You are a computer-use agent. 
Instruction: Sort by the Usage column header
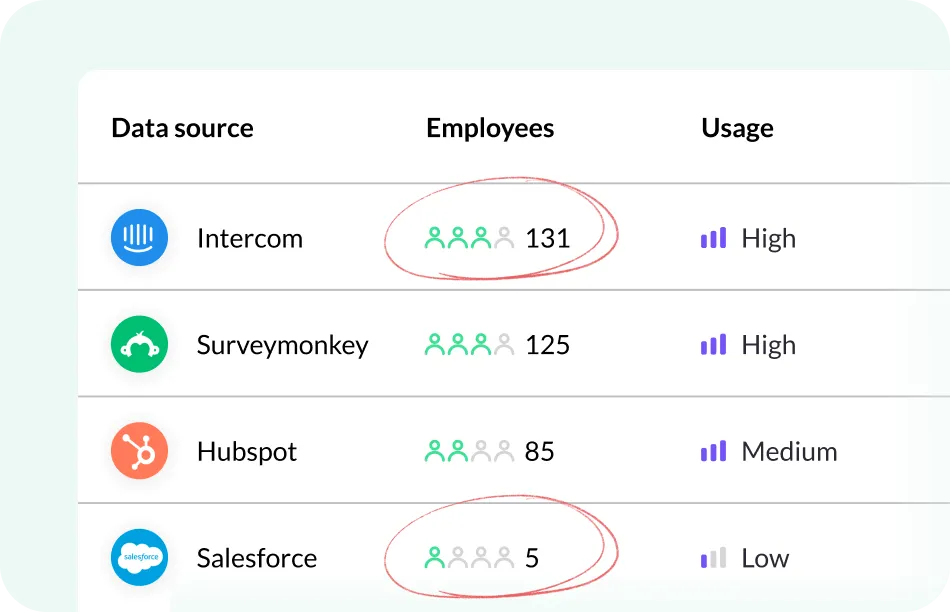[737, 128]
